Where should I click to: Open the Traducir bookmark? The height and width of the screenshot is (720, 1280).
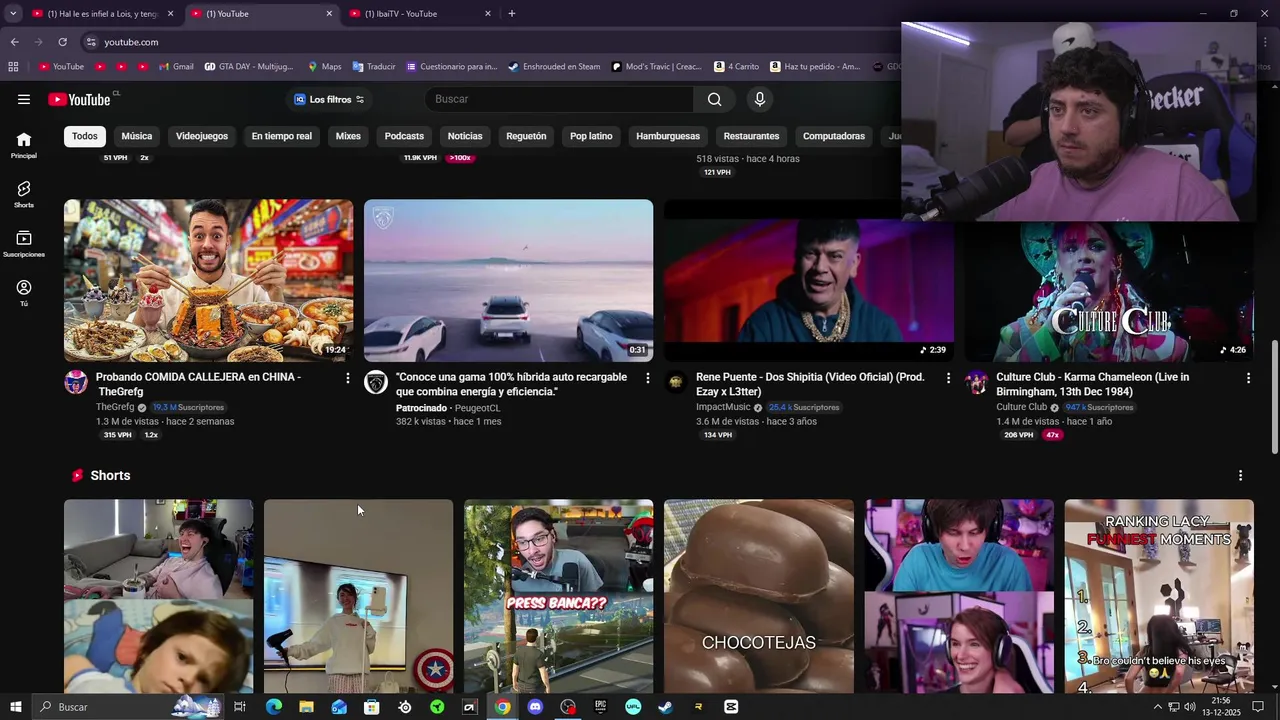coord(374,67)
